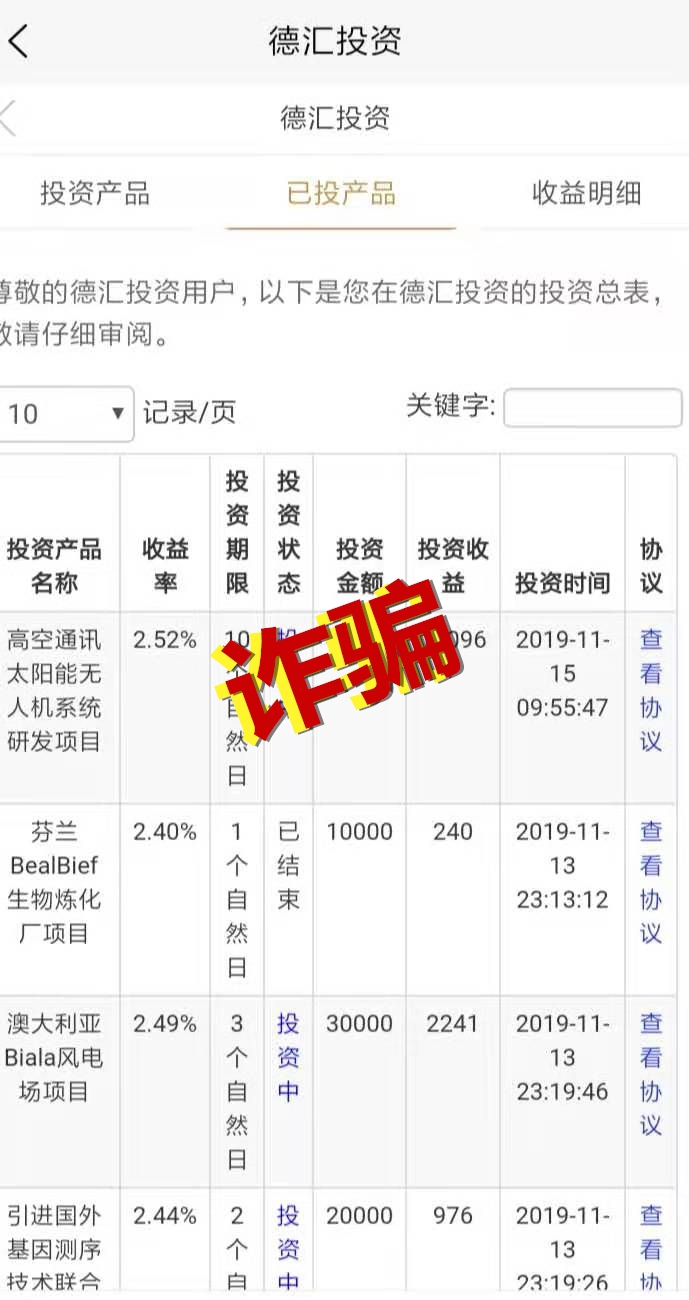689x1300 pixels.
Task: Tap the back arrow in the top header
Action: (x=20, y=42)
